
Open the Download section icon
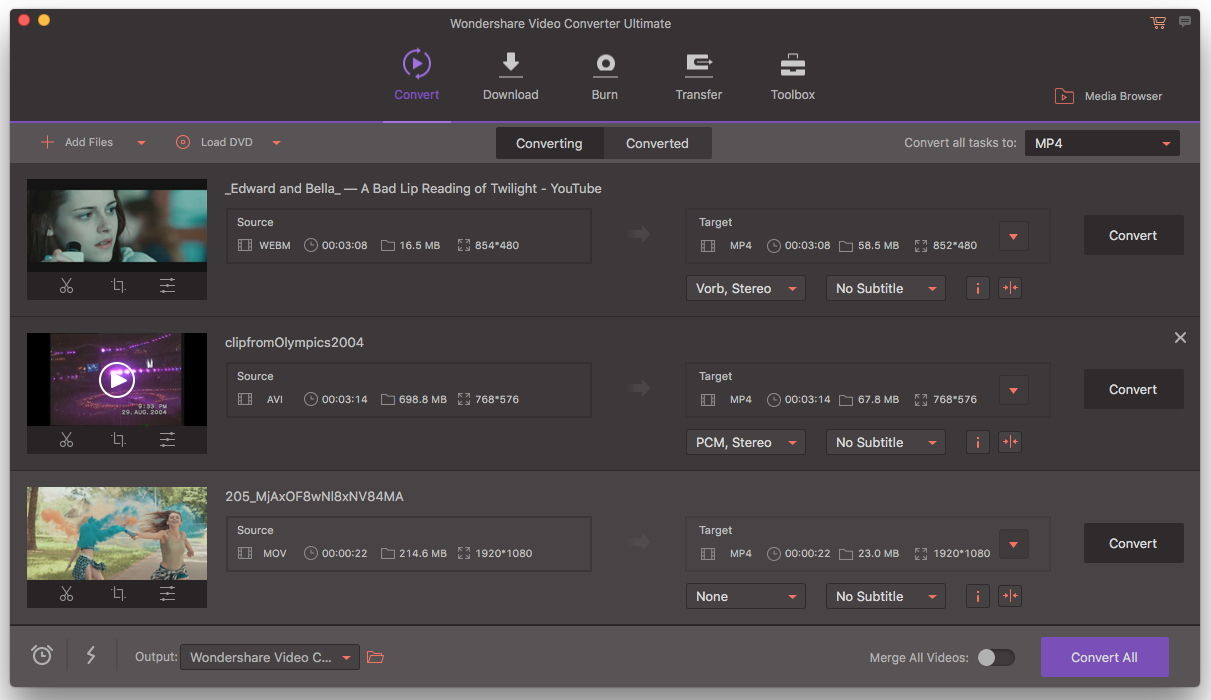pyautogui.click(x=511, y=64)
